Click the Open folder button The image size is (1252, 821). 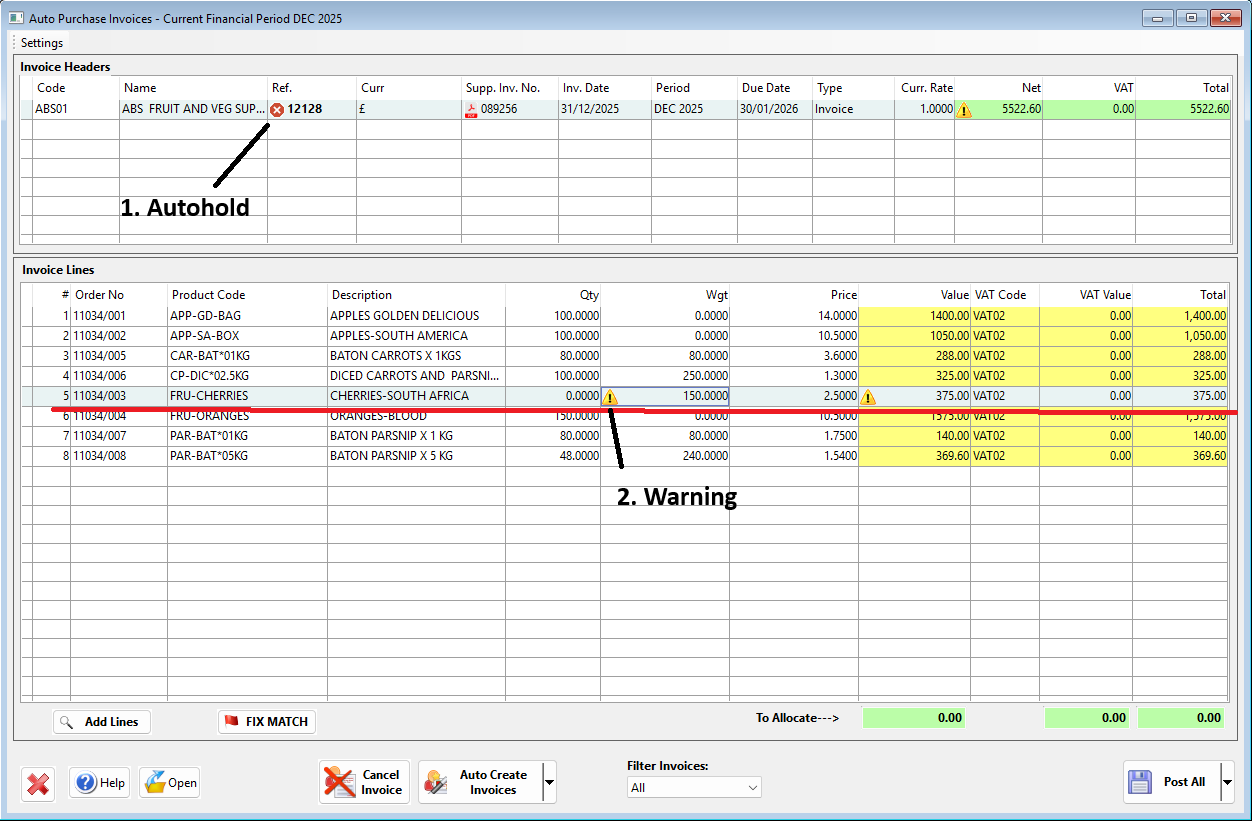(x=169, y=783)
